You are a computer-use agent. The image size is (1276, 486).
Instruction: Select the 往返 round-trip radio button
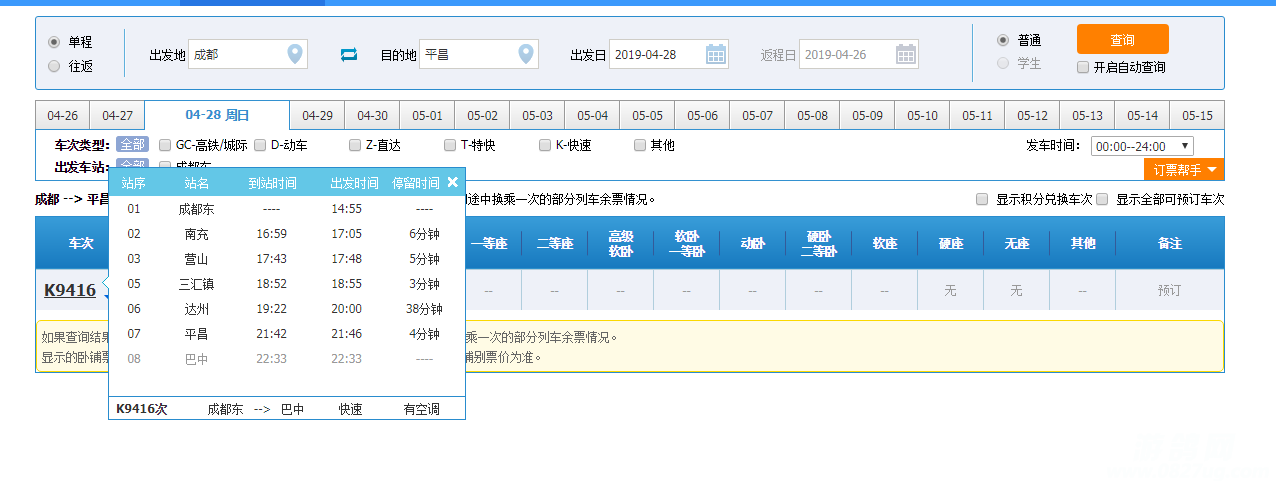coord(54,66)
